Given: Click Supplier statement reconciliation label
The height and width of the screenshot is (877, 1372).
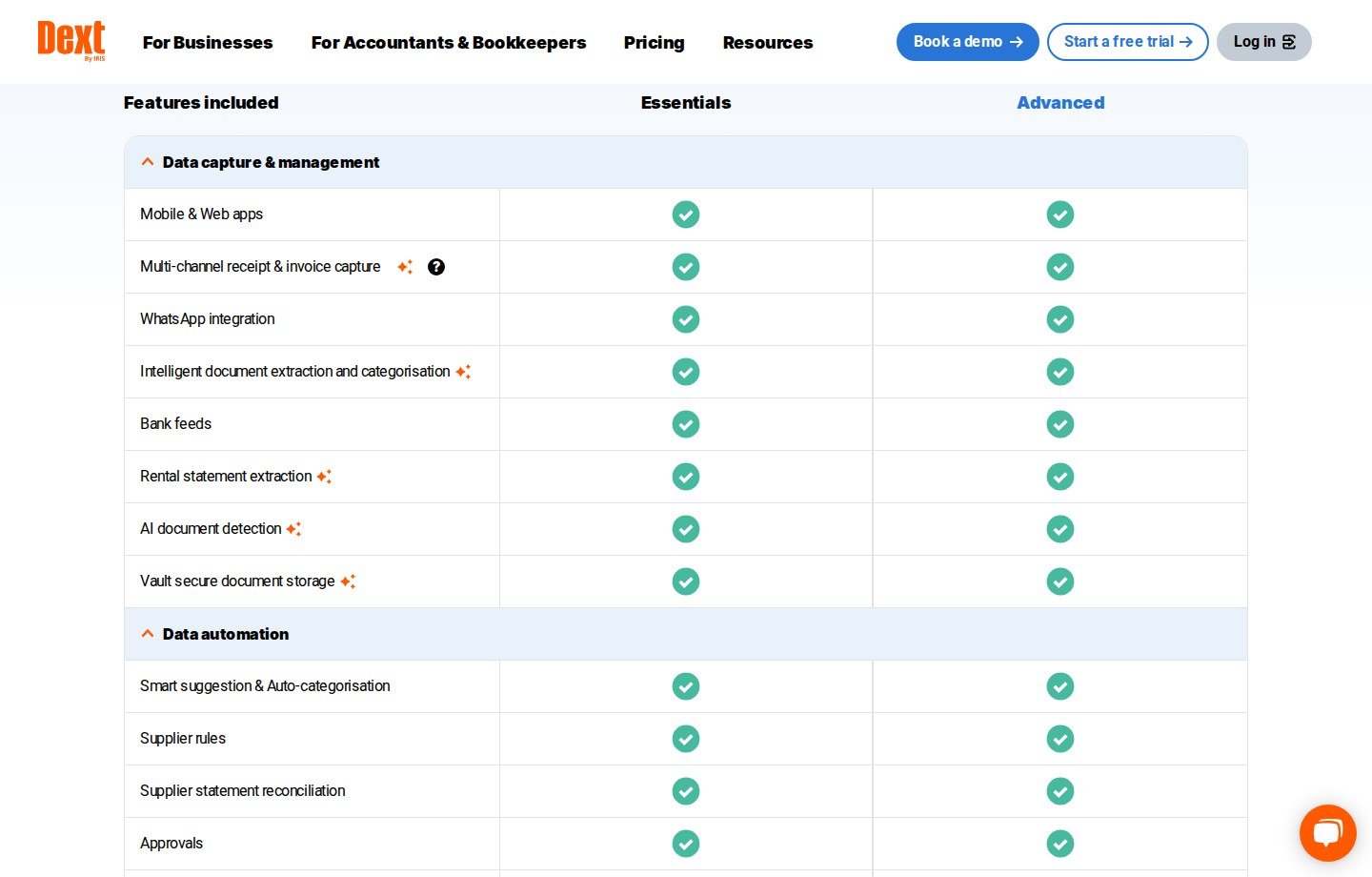Looking at the screenshot, I should (243, 791).
